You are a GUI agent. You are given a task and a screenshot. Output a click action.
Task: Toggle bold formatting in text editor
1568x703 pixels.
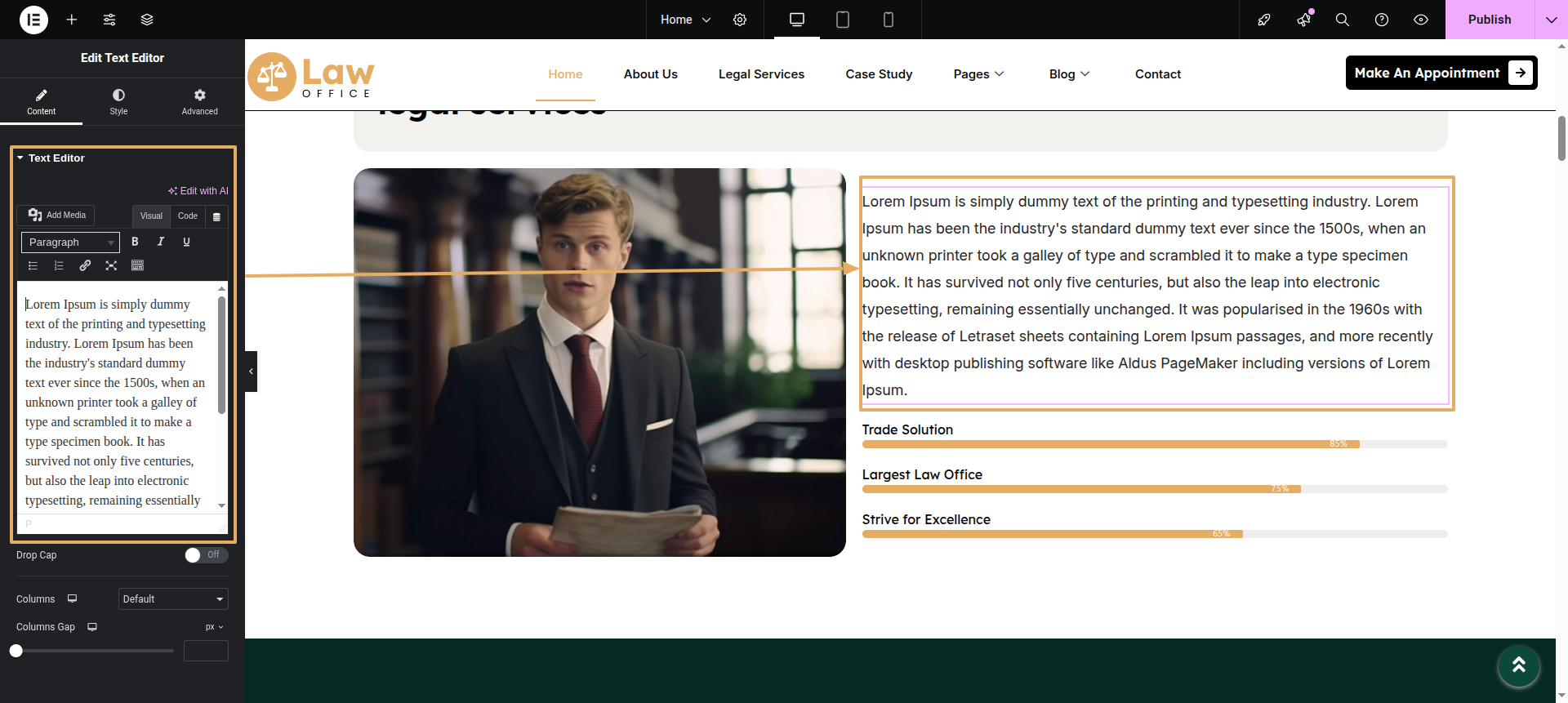(x=135, y=242)
